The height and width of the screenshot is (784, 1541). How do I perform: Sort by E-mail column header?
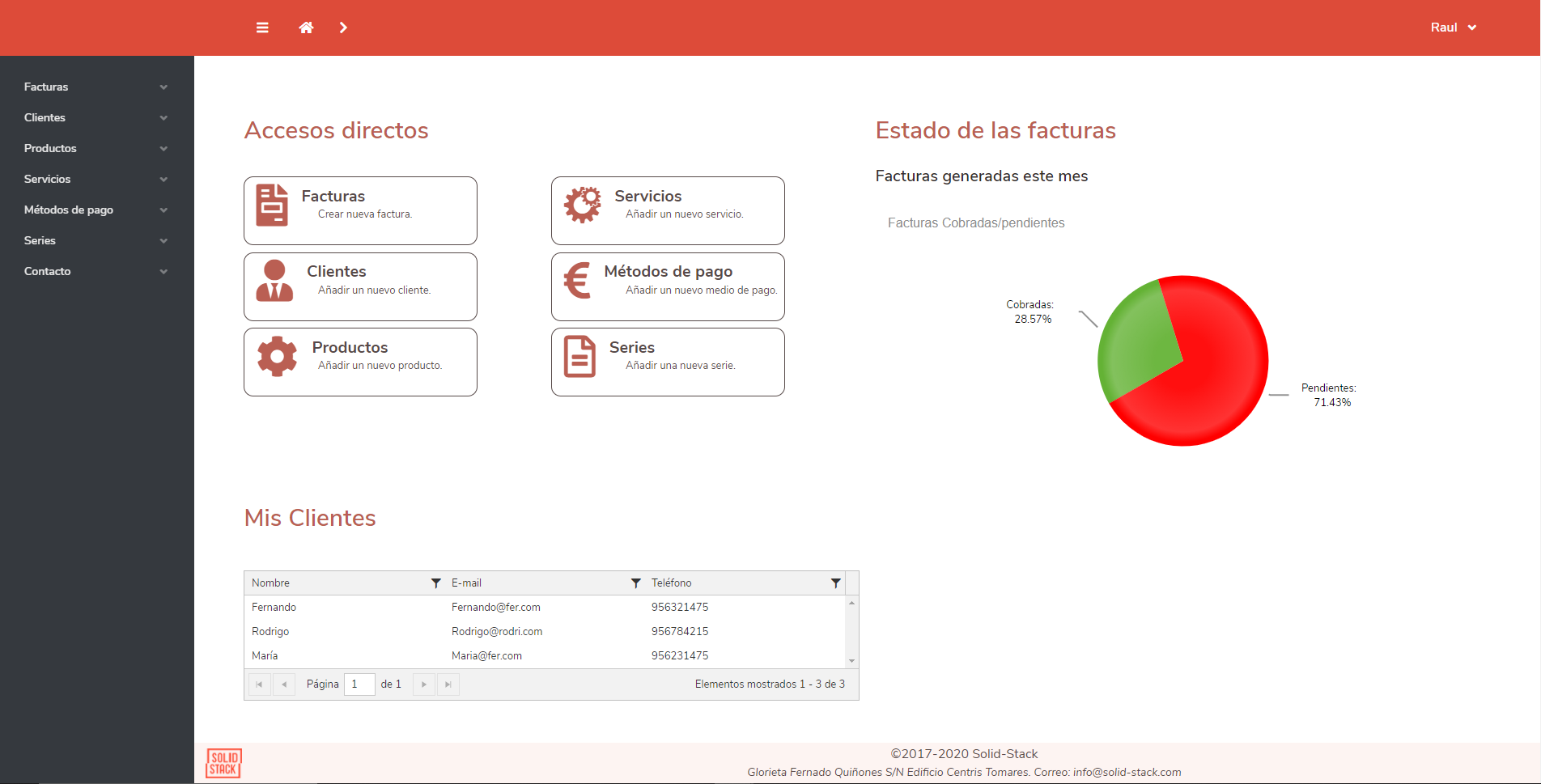(466, 583)
